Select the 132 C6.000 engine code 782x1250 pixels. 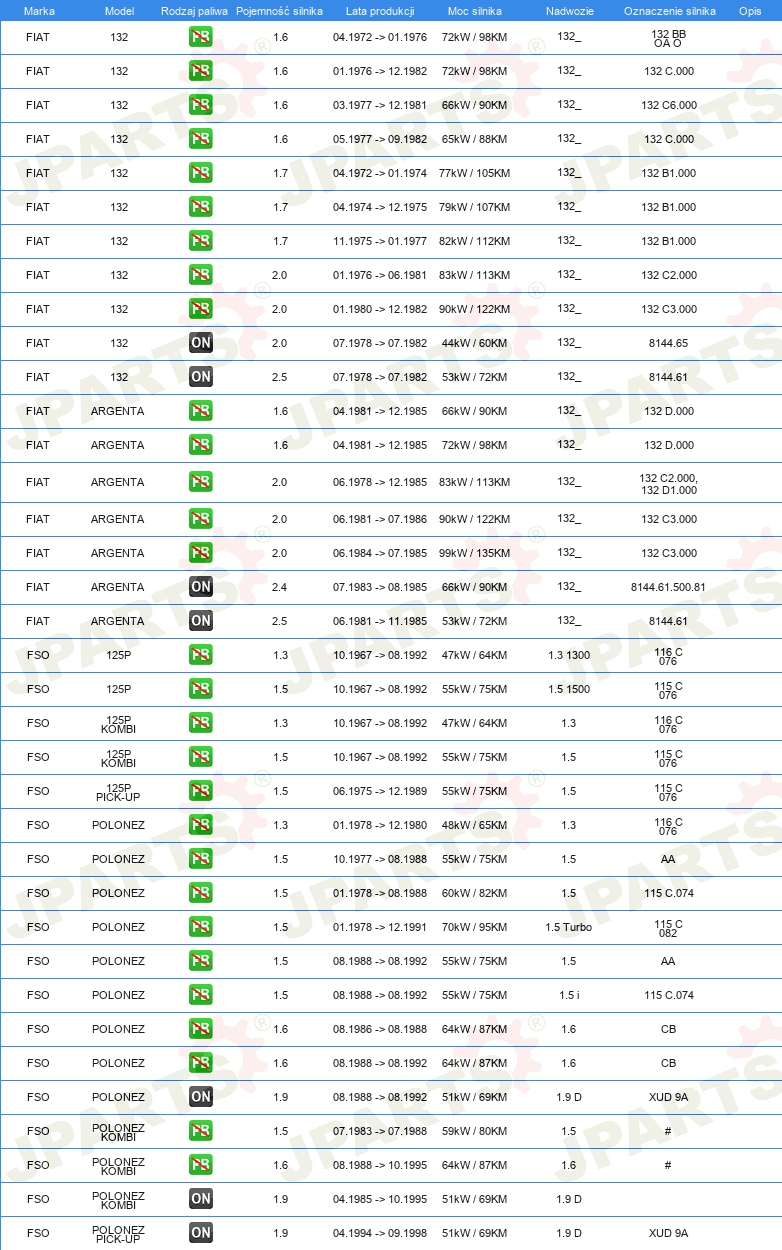[x=668, y=105]
